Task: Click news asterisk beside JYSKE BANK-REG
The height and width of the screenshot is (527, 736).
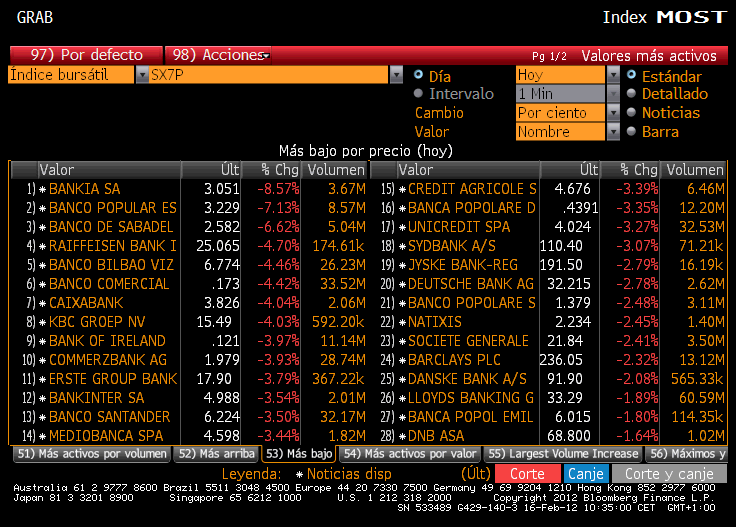Action: [x=402, y=266]
